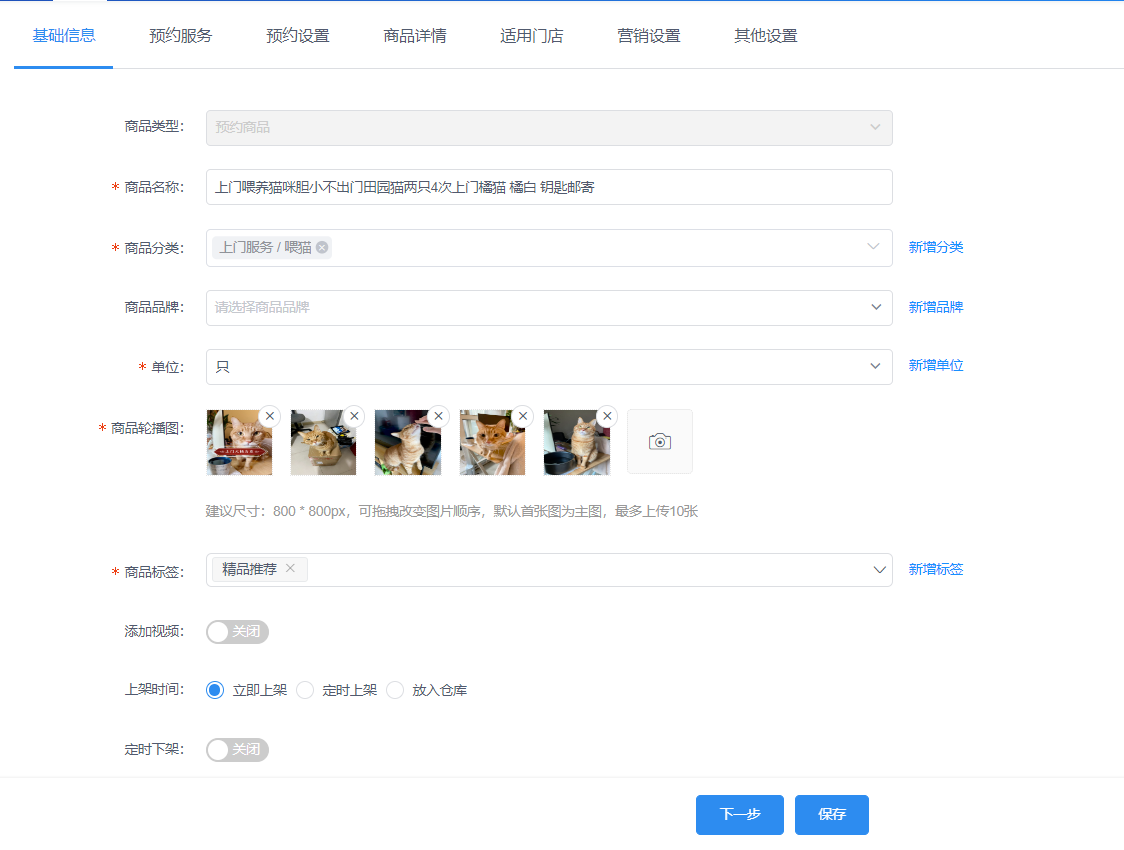Remove the third carousel image

point(438,416)
